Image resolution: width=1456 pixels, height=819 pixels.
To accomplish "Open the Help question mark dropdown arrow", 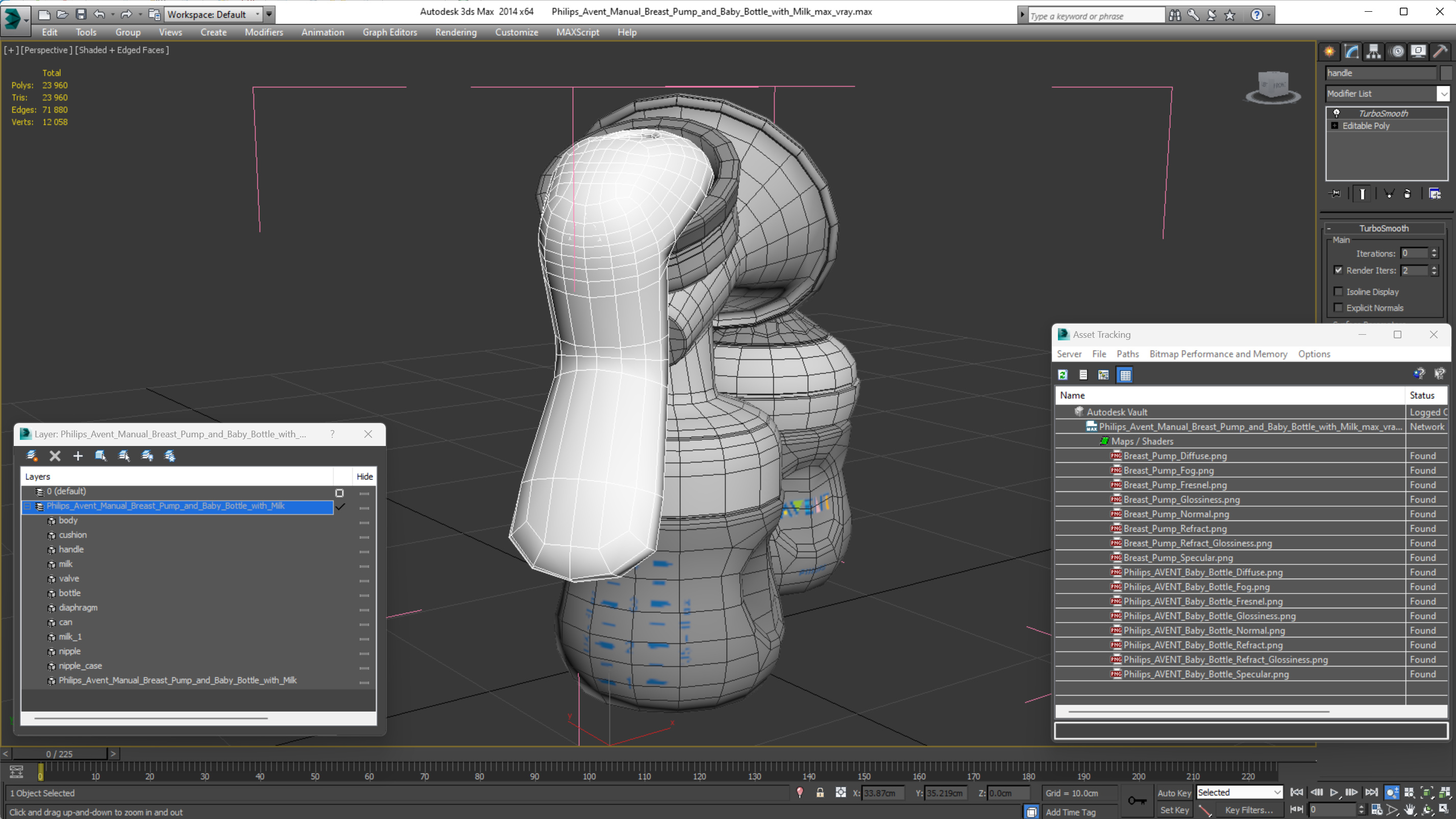I will click(1269, 15).
